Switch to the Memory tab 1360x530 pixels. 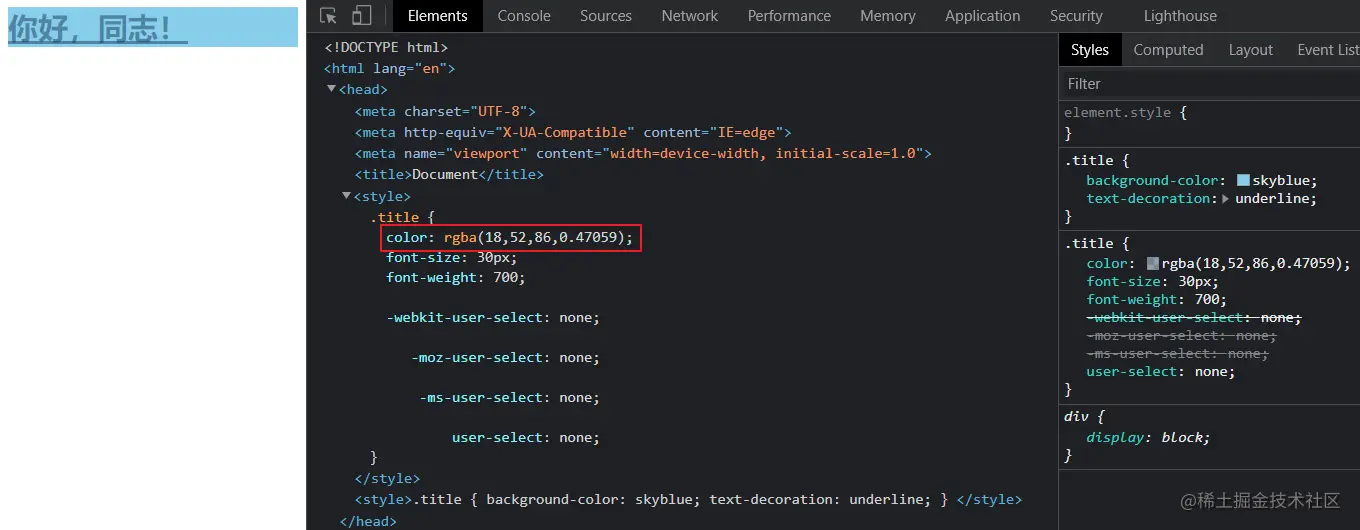888,16
